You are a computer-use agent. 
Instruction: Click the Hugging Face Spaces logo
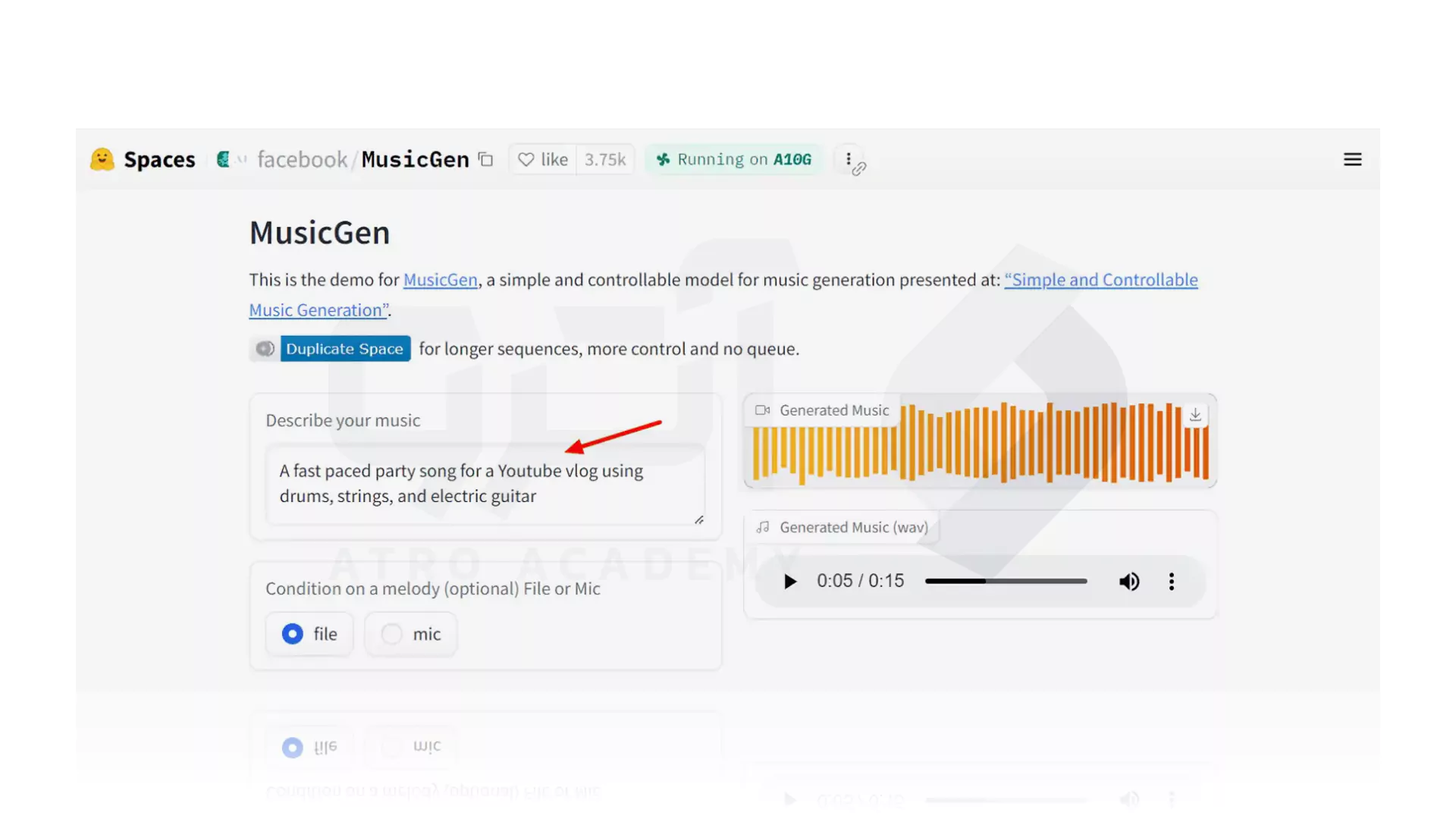tap(102, 159)
